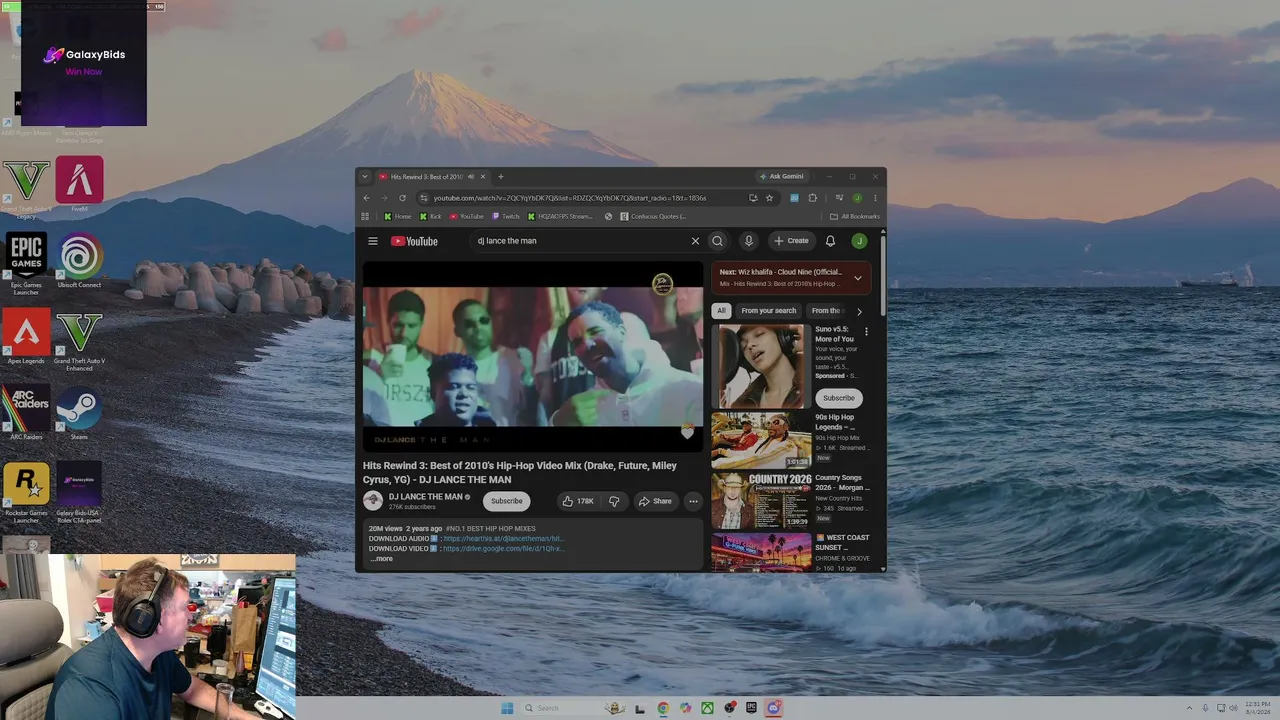Screen dimensions: 1280x720
Task: Click the video player to pause
Action: point(533,357)
